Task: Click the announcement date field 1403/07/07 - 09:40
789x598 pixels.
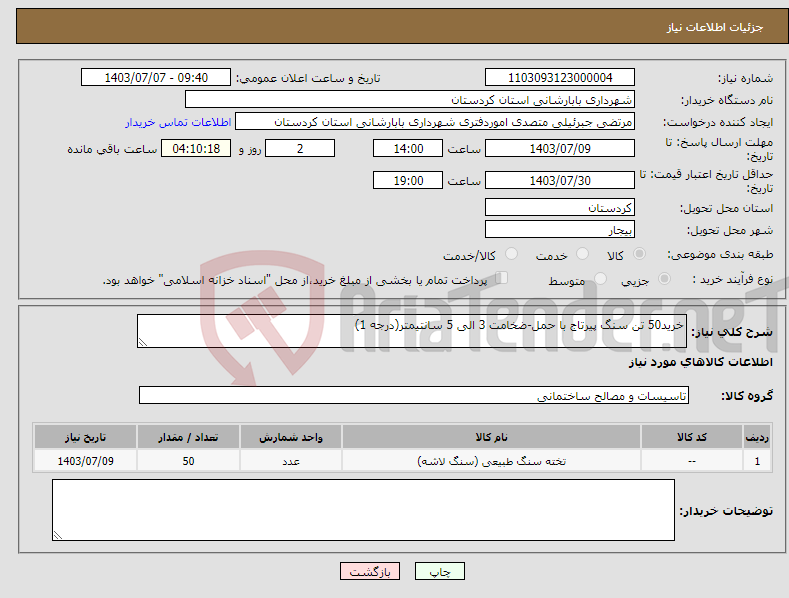Action: [x=156, y=78]
